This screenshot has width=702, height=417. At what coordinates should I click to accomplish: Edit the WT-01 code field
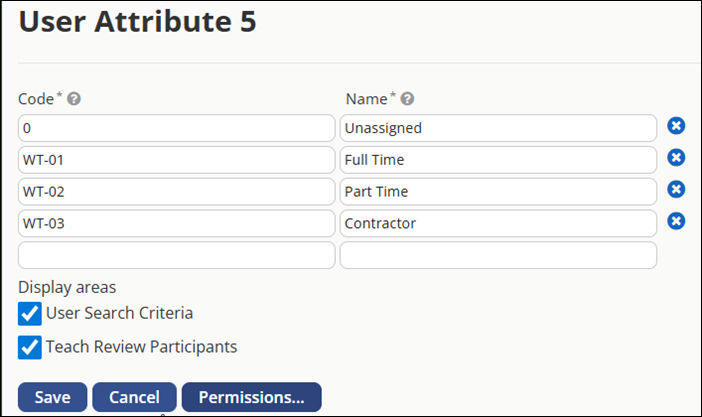tap(176, 160)
